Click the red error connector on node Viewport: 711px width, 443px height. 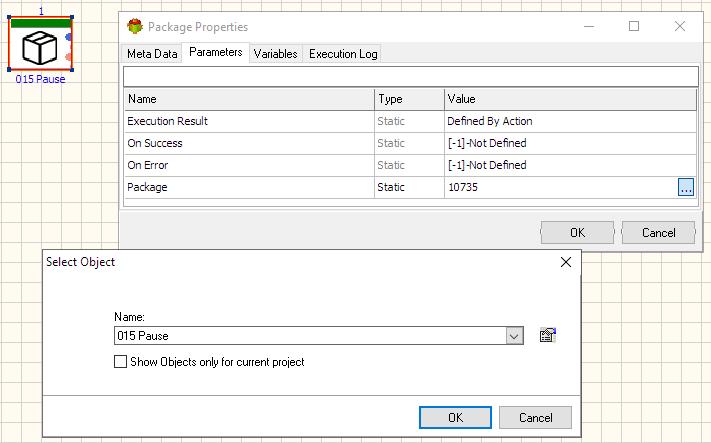click(x=68, y=57)
